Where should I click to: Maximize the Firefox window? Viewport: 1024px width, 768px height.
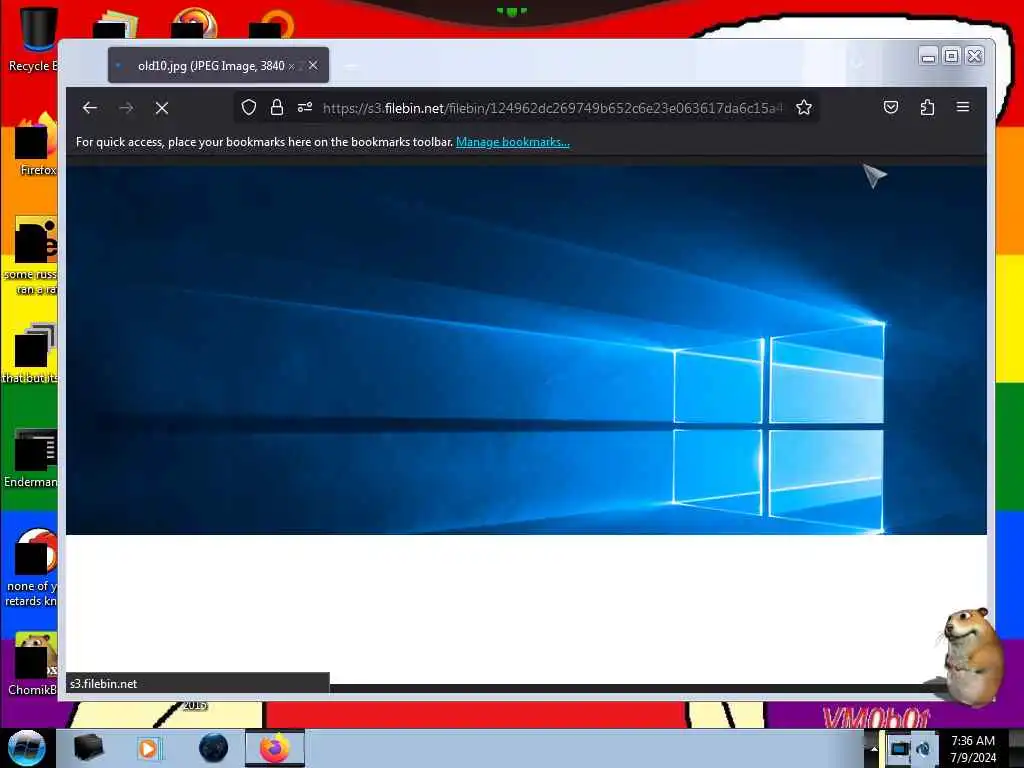point(952,56)
